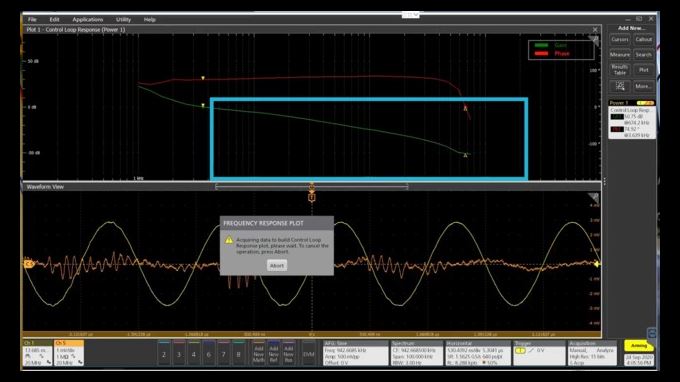Viewport: 680px width, 382px height.
Task: Open the Ch 5 channel badge settings
Action: tap(69, 353)
